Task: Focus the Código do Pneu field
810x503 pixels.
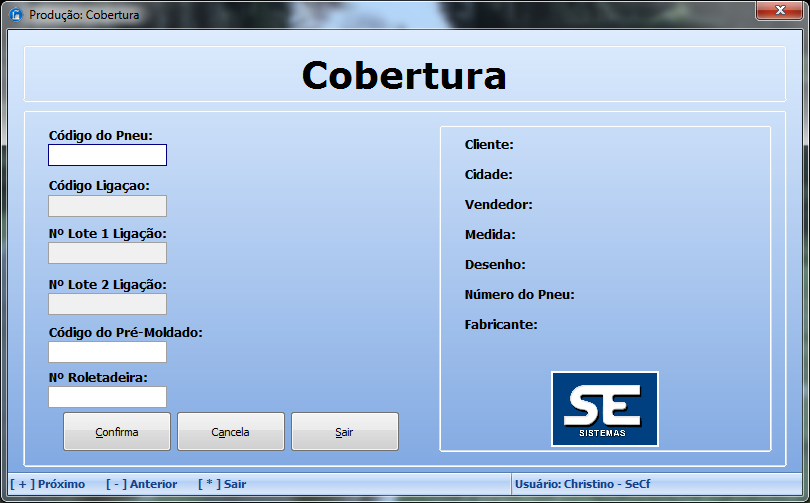Action: [107, 155]
